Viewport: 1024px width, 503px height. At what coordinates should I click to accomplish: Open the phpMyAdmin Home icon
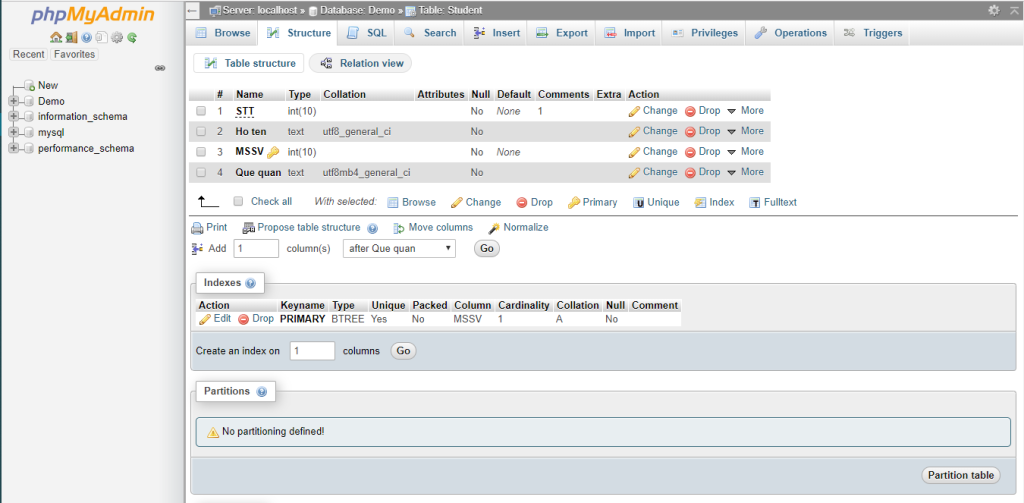[x=56, y=38]
